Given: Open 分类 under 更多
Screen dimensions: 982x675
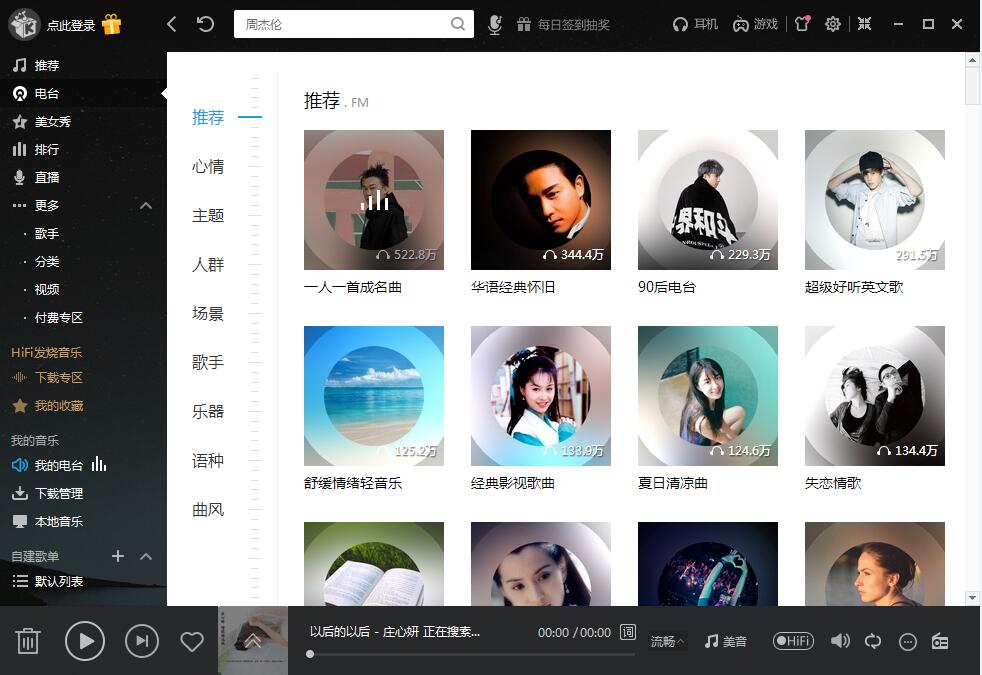Looking at the screenshot, I should [47, 261].
